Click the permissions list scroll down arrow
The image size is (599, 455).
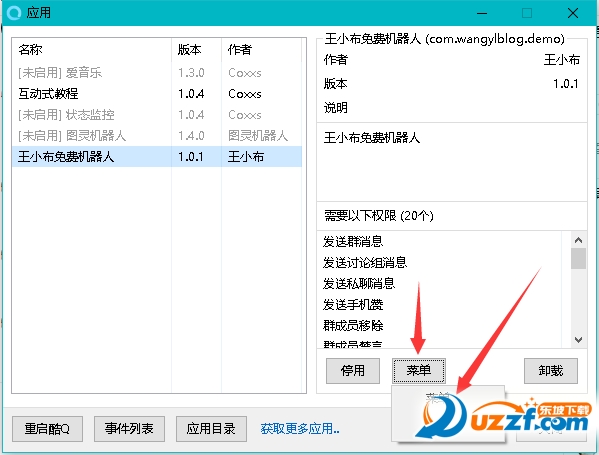[578, 340]
